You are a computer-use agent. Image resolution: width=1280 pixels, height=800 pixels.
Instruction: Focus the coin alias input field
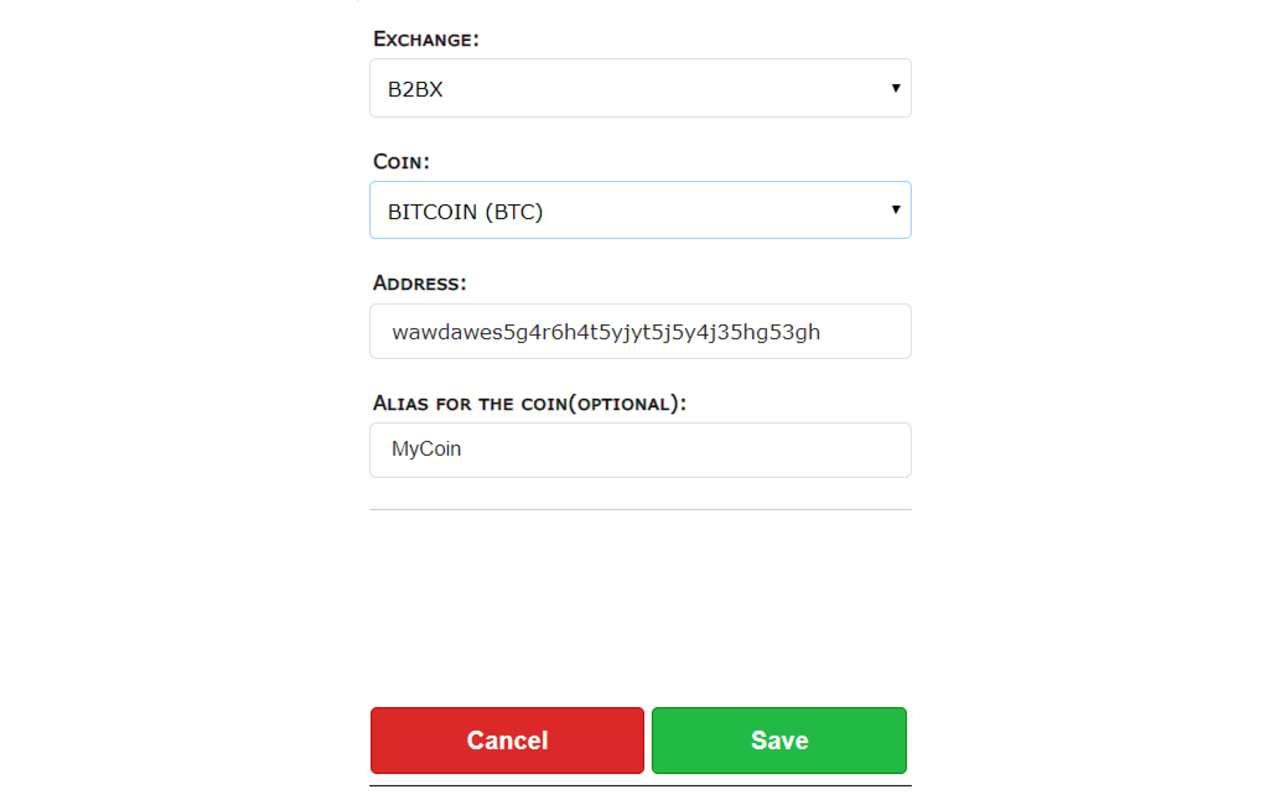coord(640,450)
